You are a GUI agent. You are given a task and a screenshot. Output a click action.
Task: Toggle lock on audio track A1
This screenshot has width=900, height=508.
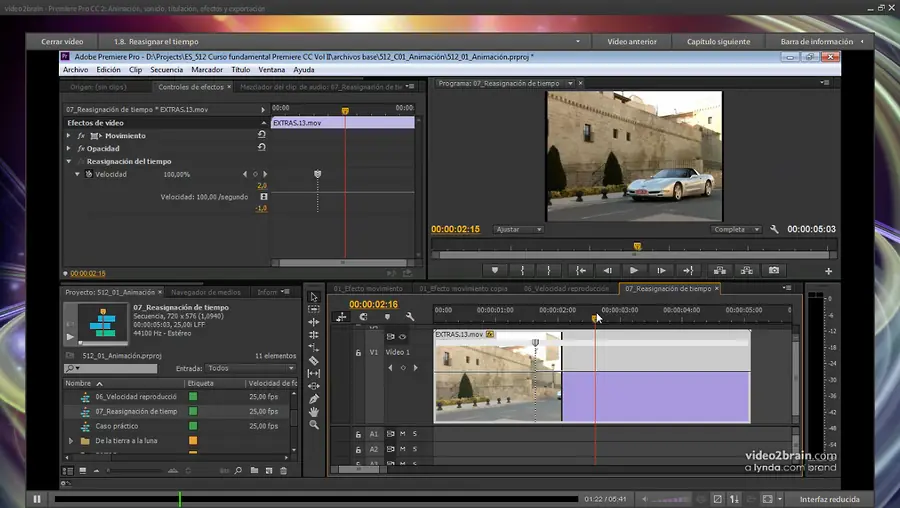point(358,435)
